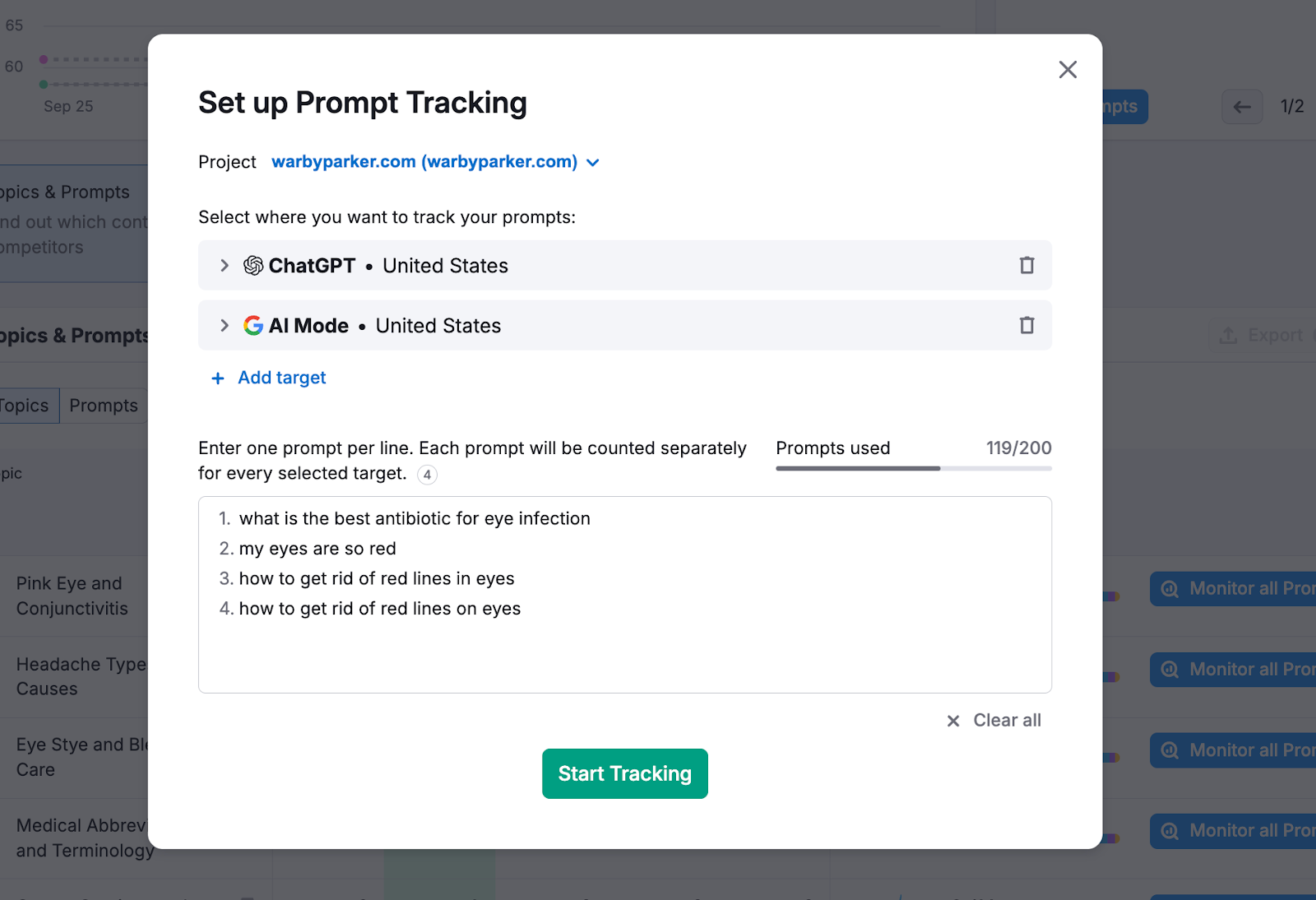Close the Set up Prompt Tracking dialog
Viewport: 1316px width, 900px height.
1067,69
